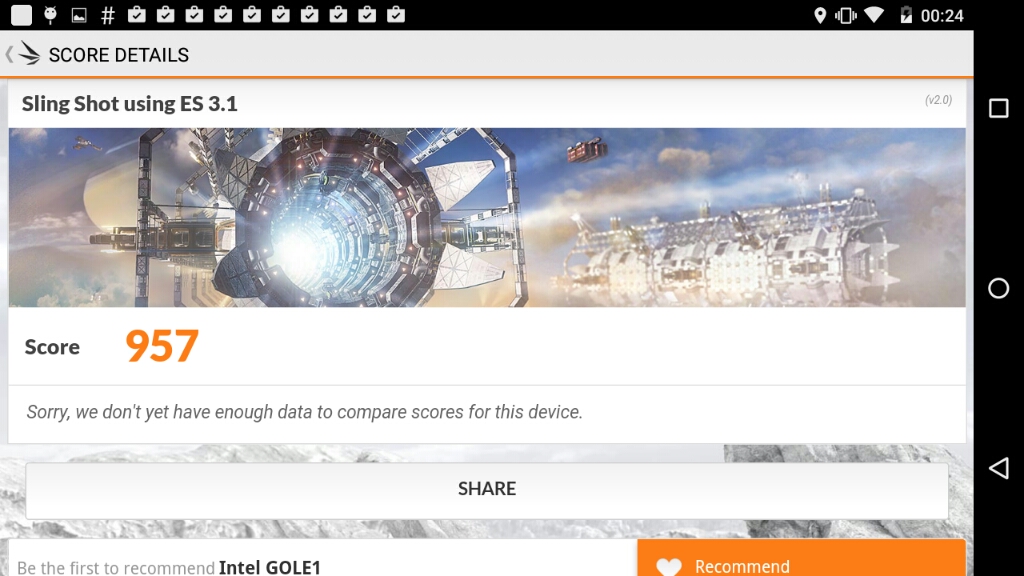Click the SHARE button
Viewport: 1024px width, 576px height.
[x=487, y=490]
